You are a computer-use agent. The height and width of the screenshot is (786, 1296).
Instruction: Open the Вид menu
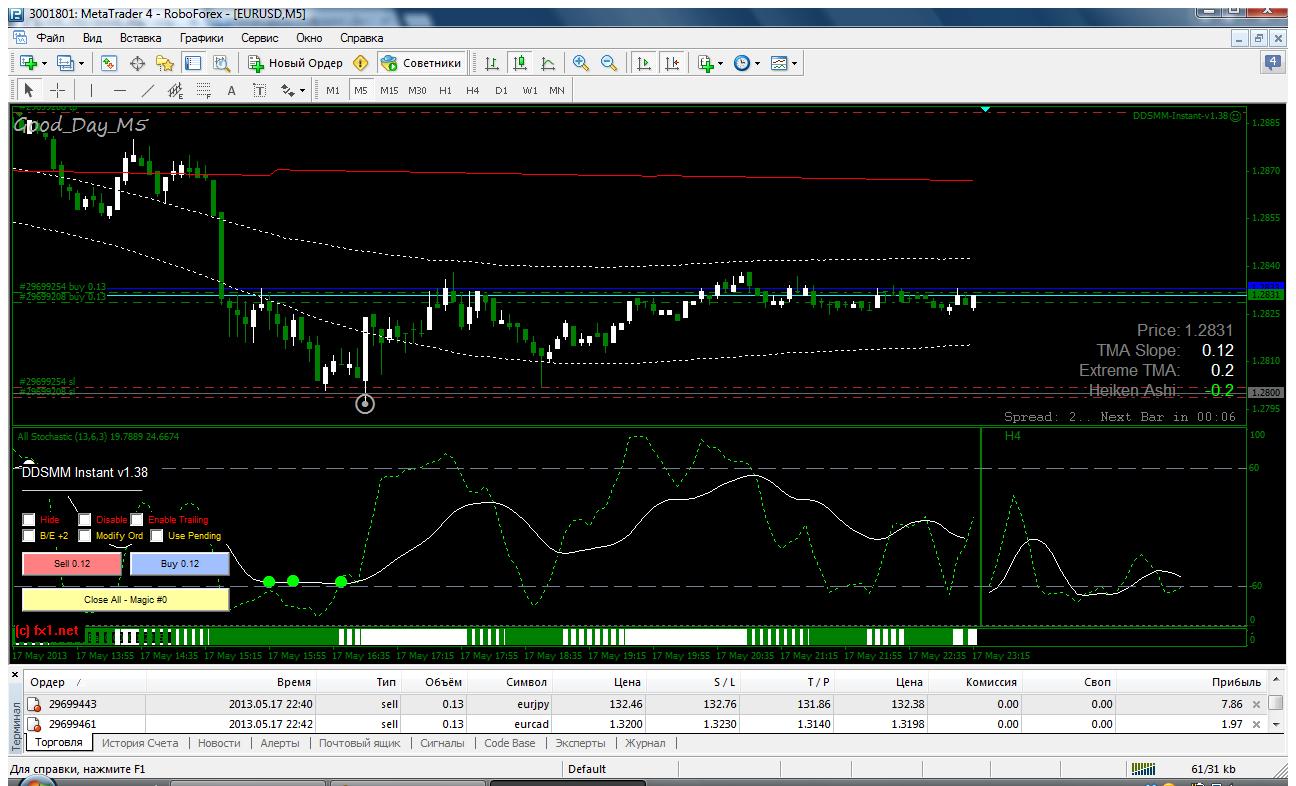coord(92,37)
